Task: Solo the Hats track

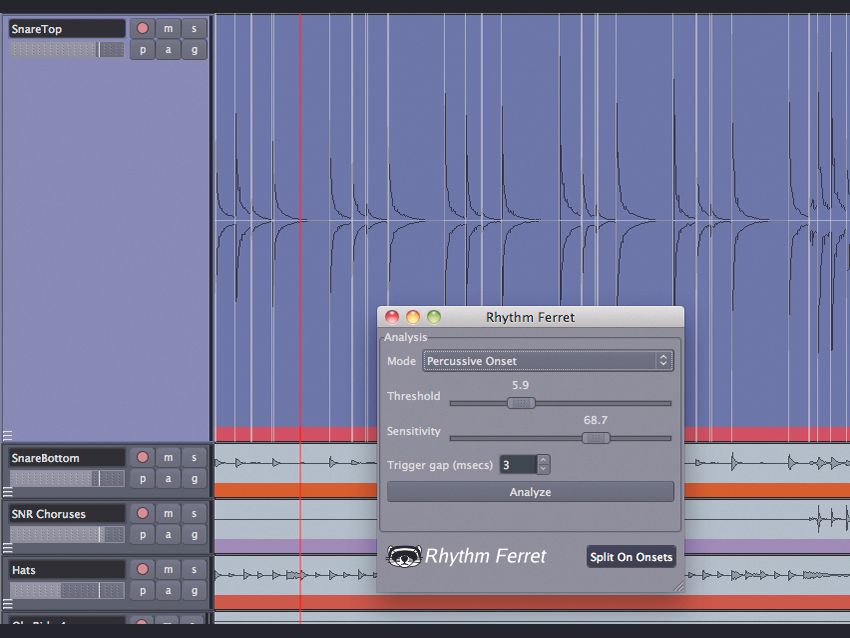Action: [194, 569]
